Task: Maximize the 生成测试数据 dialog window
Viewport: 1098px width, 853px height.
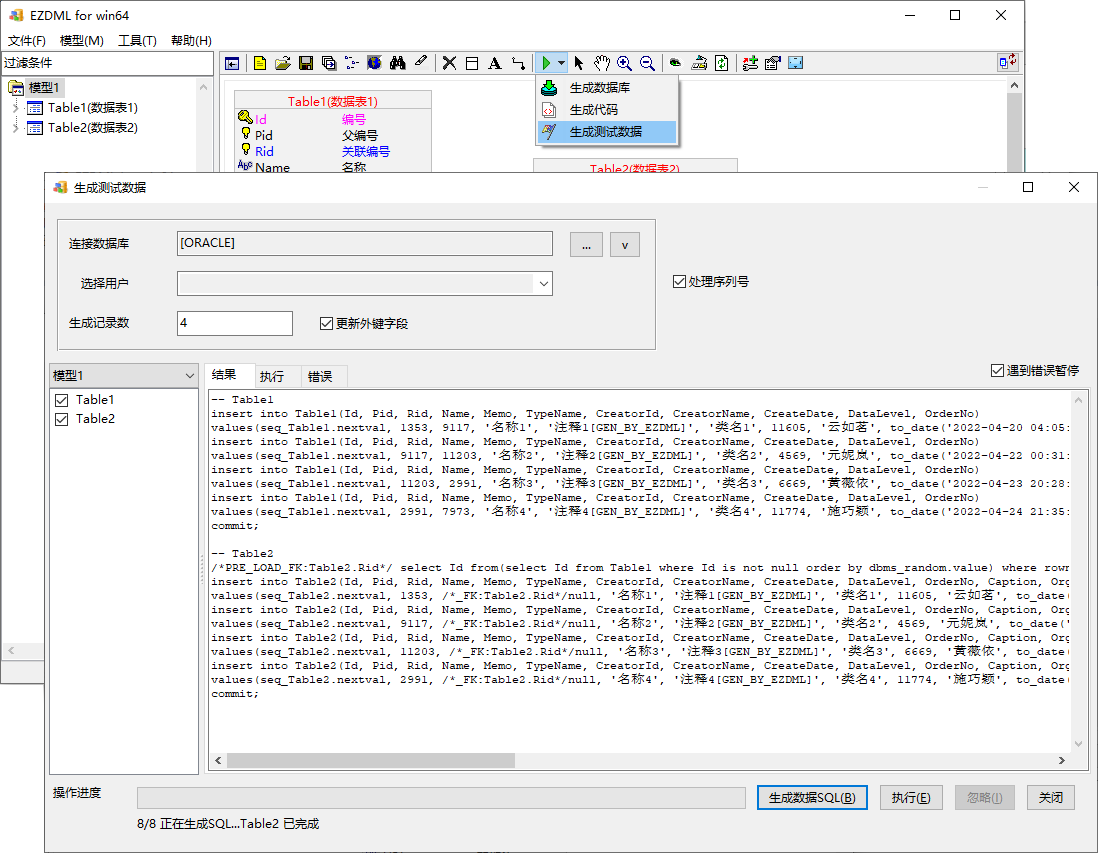Action: coord(1028,187)
